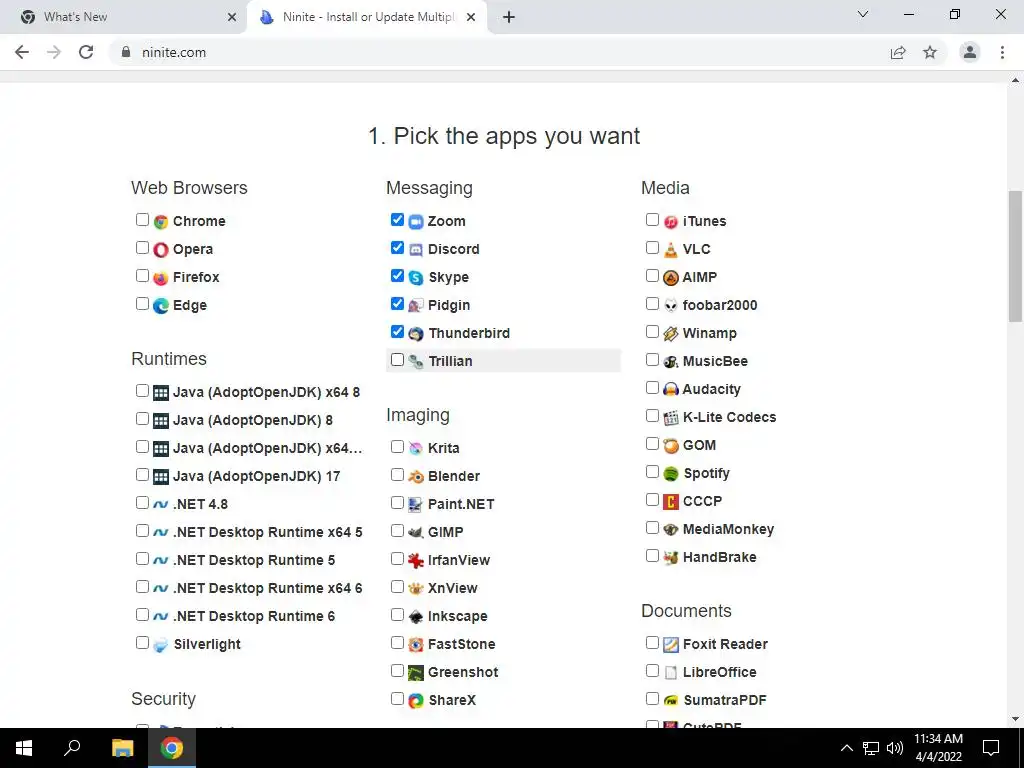The width and height of the screenshot is (1024, 768).
Task: Click the Opera logo icon
Action: (x=161, y=249)
